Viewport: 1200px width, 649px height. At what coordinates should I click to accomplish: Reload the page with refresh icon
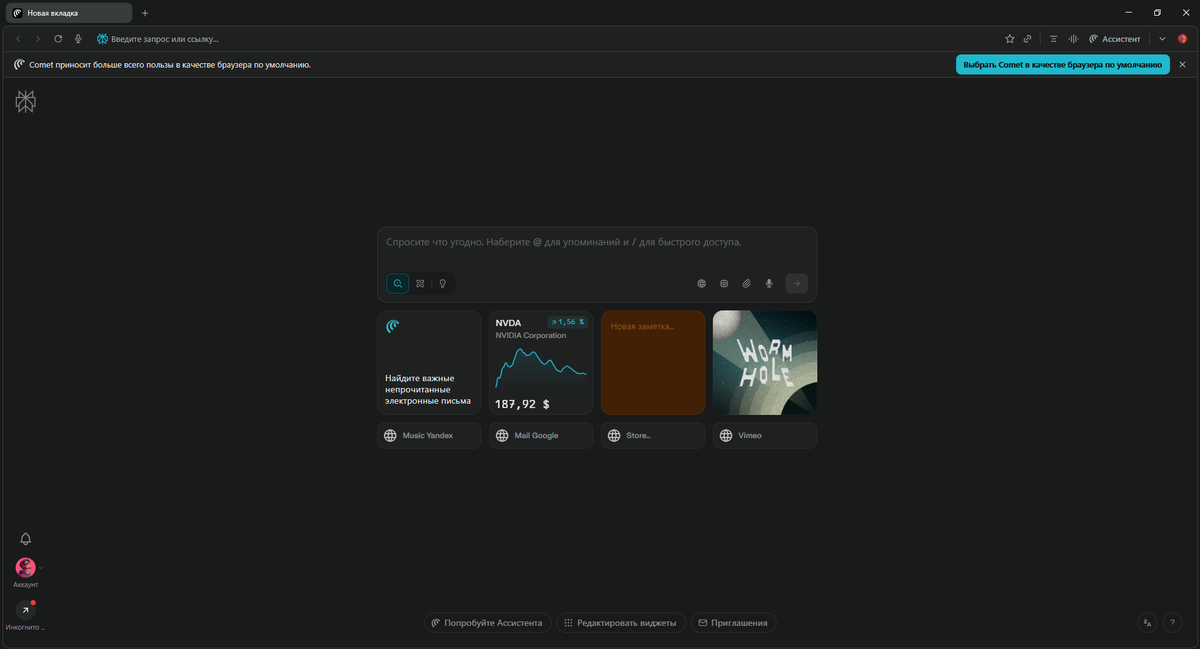pyautogui.click(x=58, y=39)
